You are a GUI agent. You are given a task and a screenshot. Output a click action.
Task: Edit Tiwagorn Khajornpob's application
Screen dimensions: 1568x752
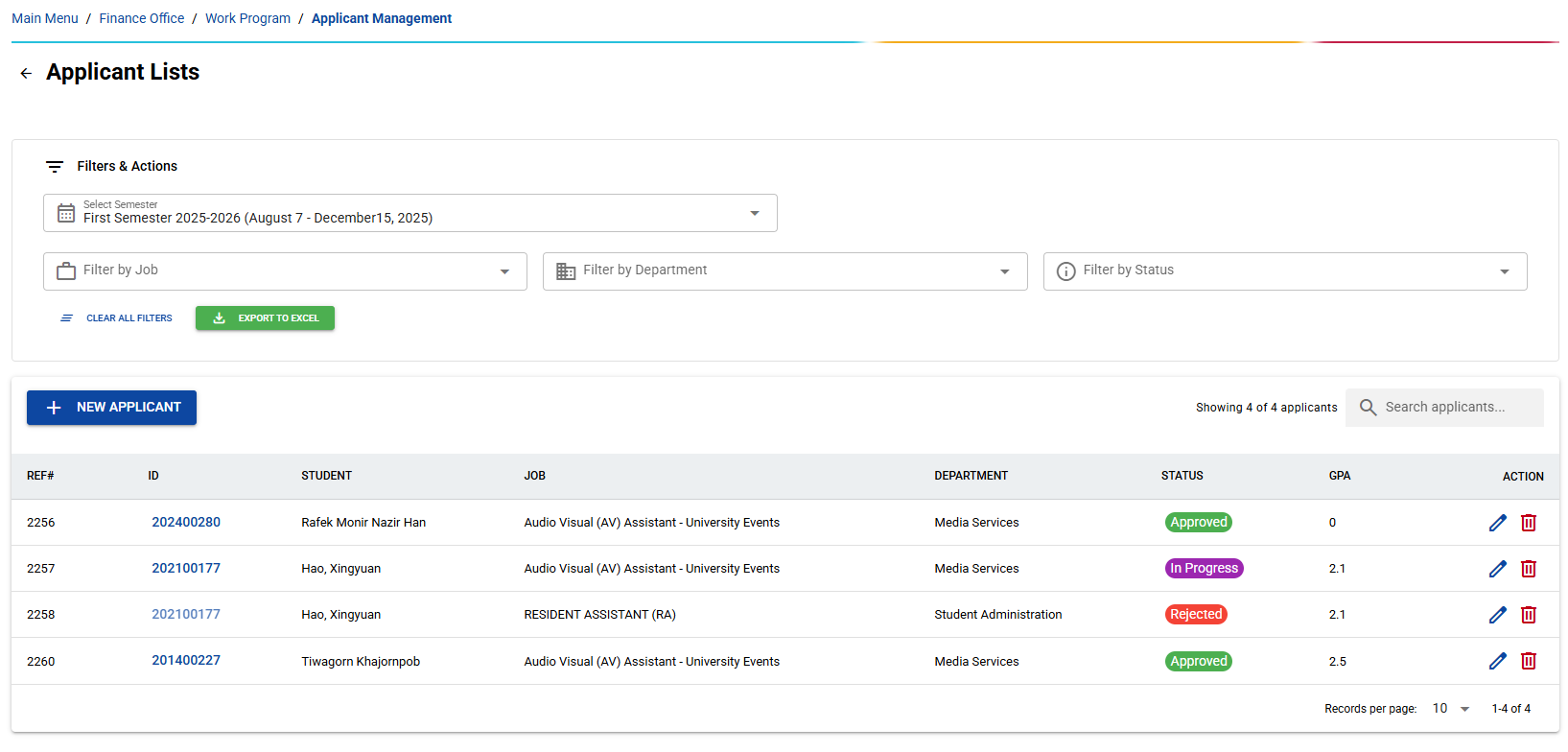[1498, 661]
